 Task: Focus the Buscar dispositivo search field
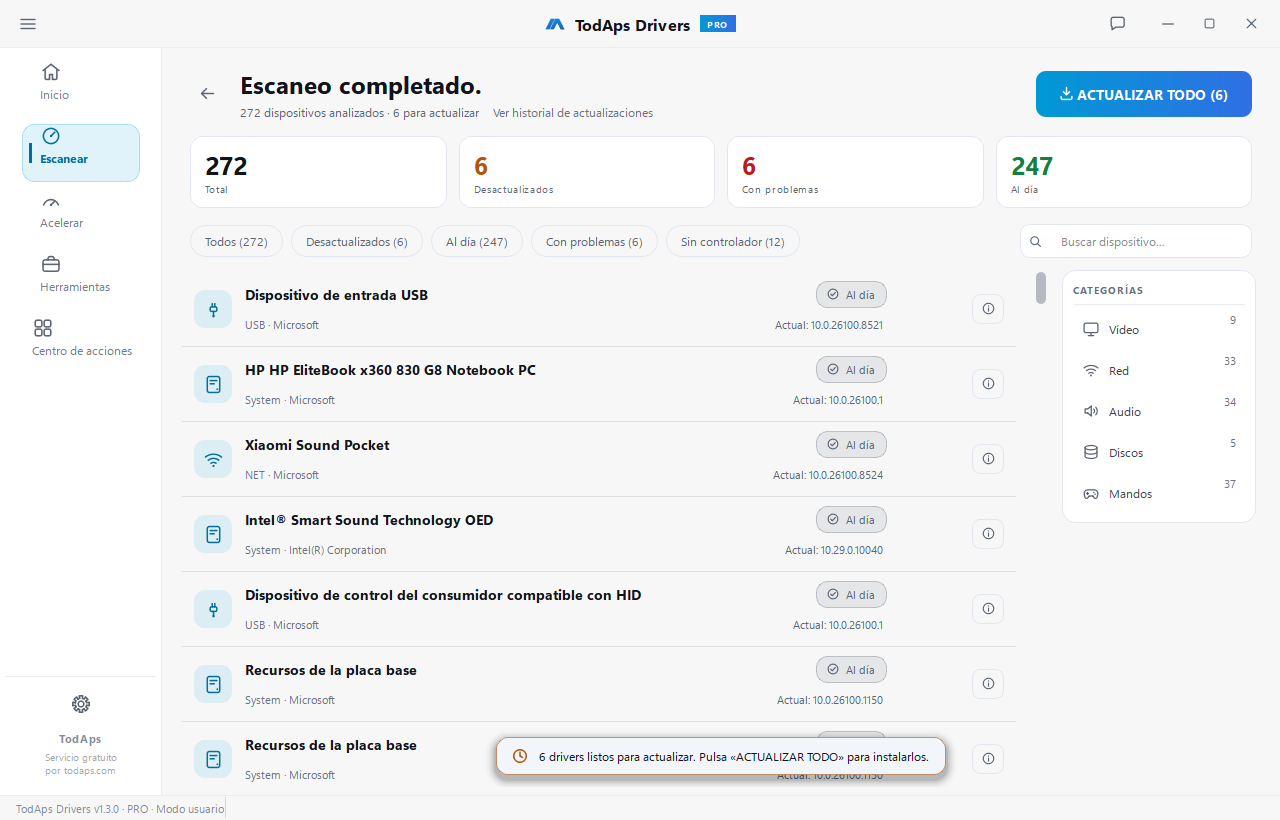coord(1136,241)
